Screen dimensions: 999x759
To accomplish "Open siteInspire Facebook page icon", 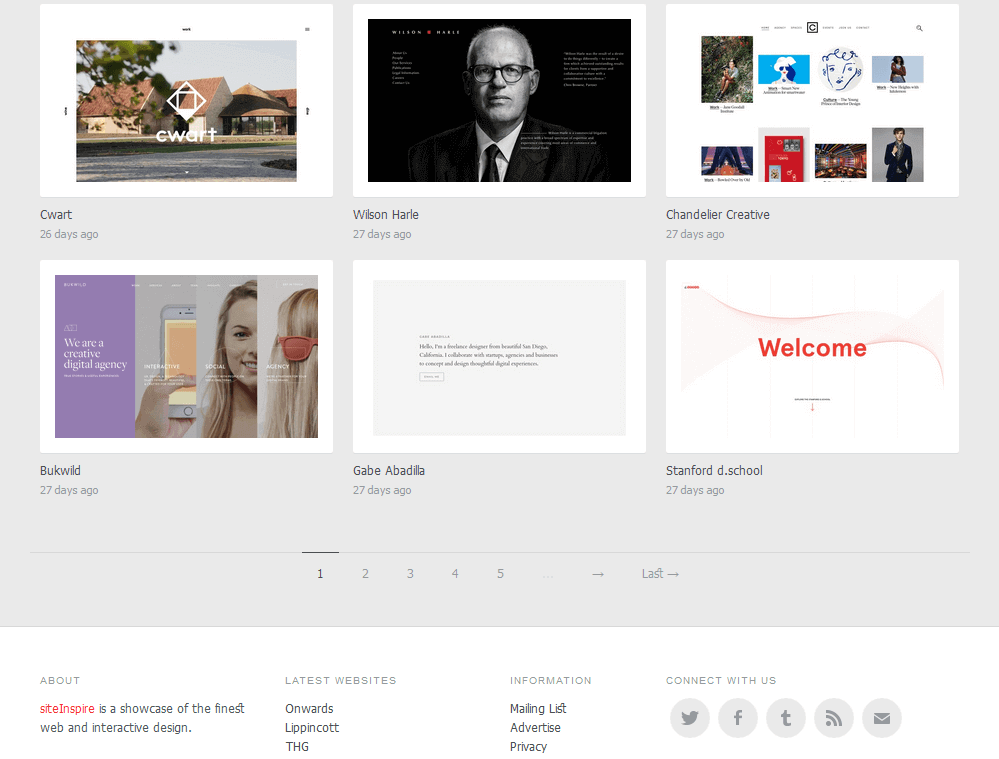I will [738, 718].
